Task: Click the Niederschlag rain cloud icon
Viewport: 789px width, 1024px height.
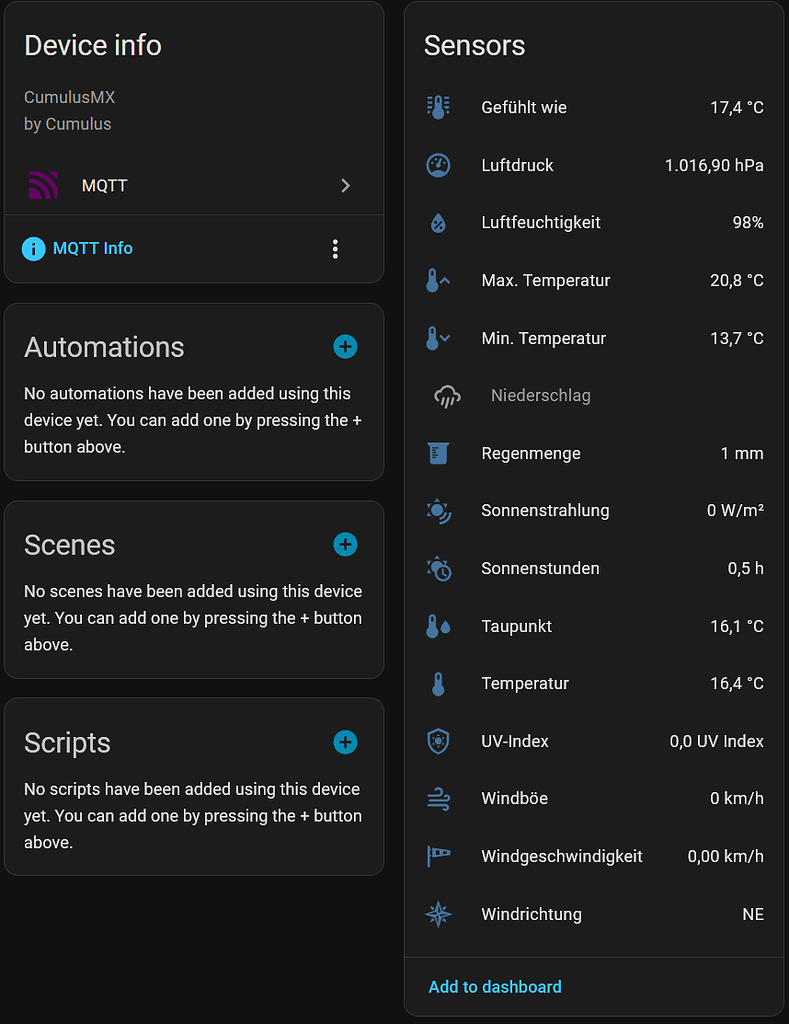Action: 447,396
